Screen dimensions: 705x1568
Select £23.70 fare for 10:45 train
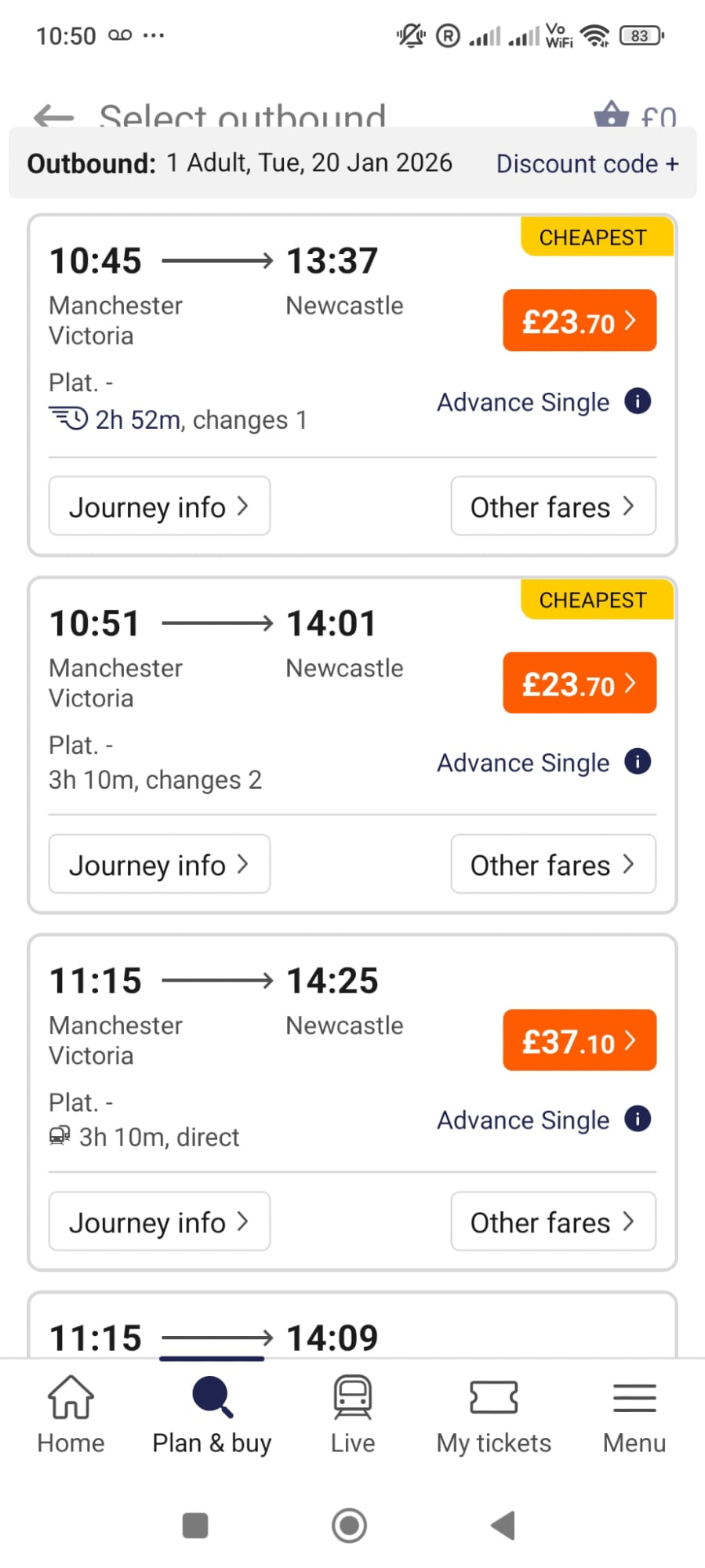pos(579,321)
